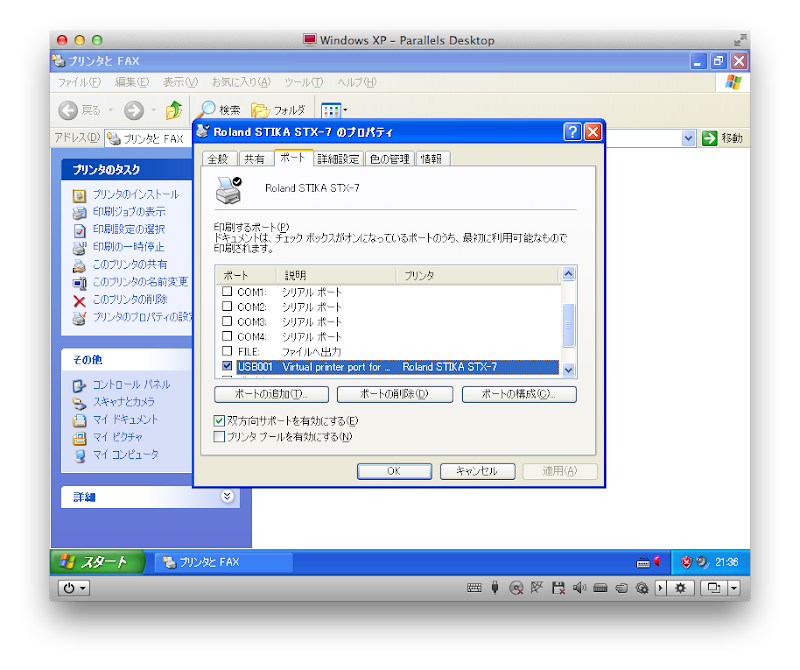Screen dimensions: 800x670
Task: Click the Windows security shield tray icon
Action: [x=686, y=562]
